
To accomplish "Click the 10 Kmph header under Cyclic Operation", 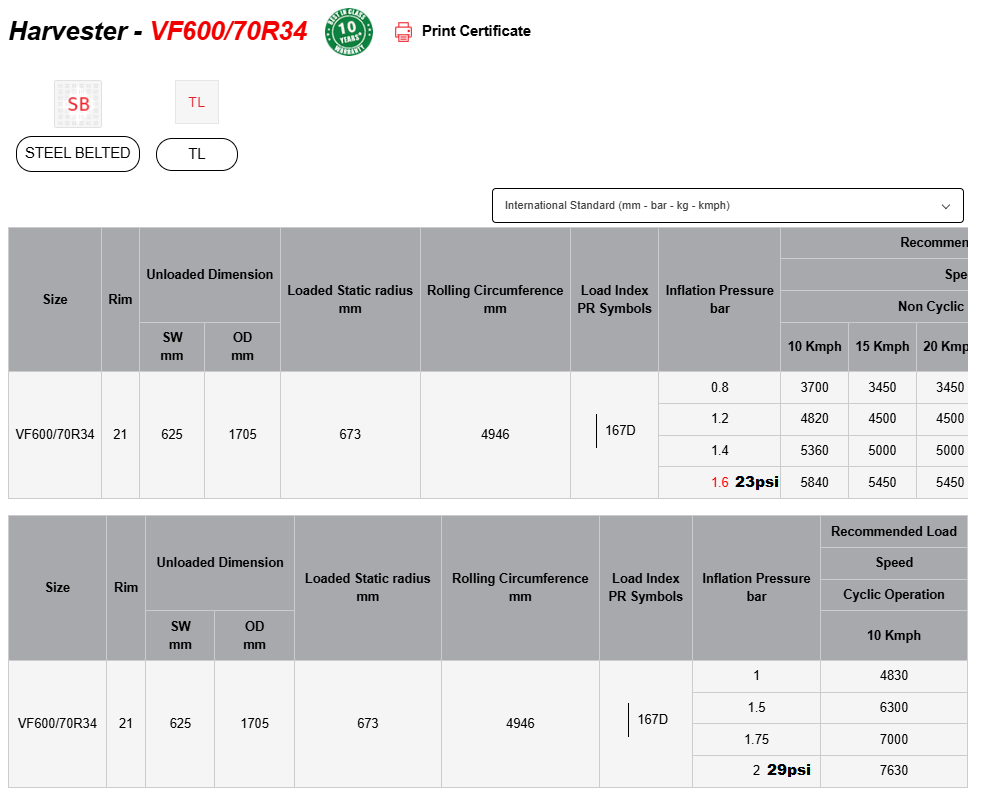I will point(893,635).
